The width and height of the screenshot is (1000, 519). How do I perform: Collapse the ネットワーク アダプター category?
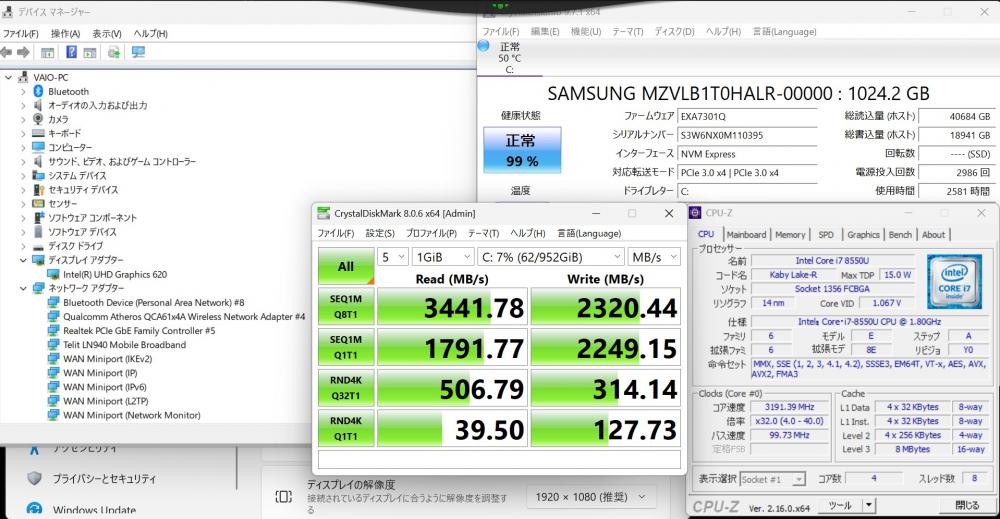[23, 288]
